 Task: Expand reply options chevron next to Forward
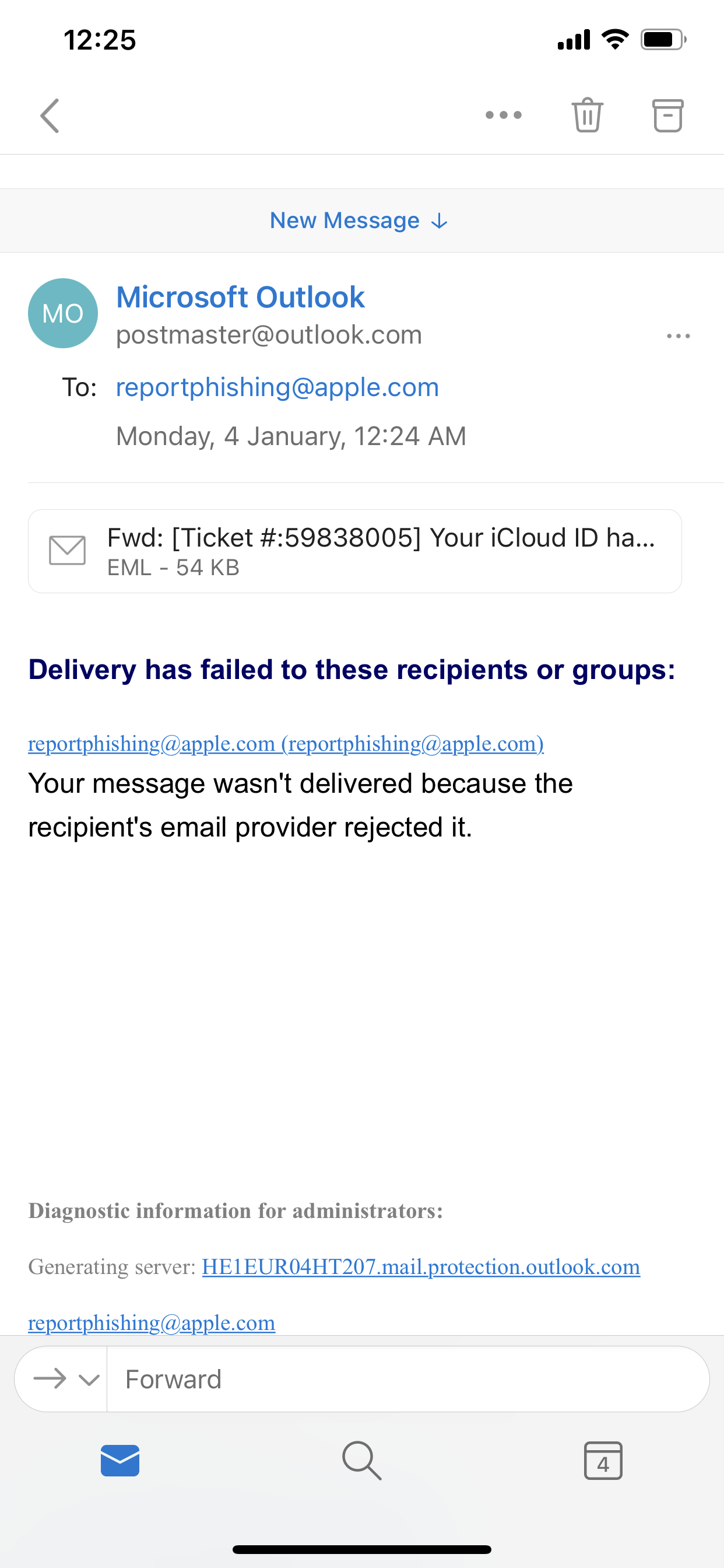coord(89,1380)
